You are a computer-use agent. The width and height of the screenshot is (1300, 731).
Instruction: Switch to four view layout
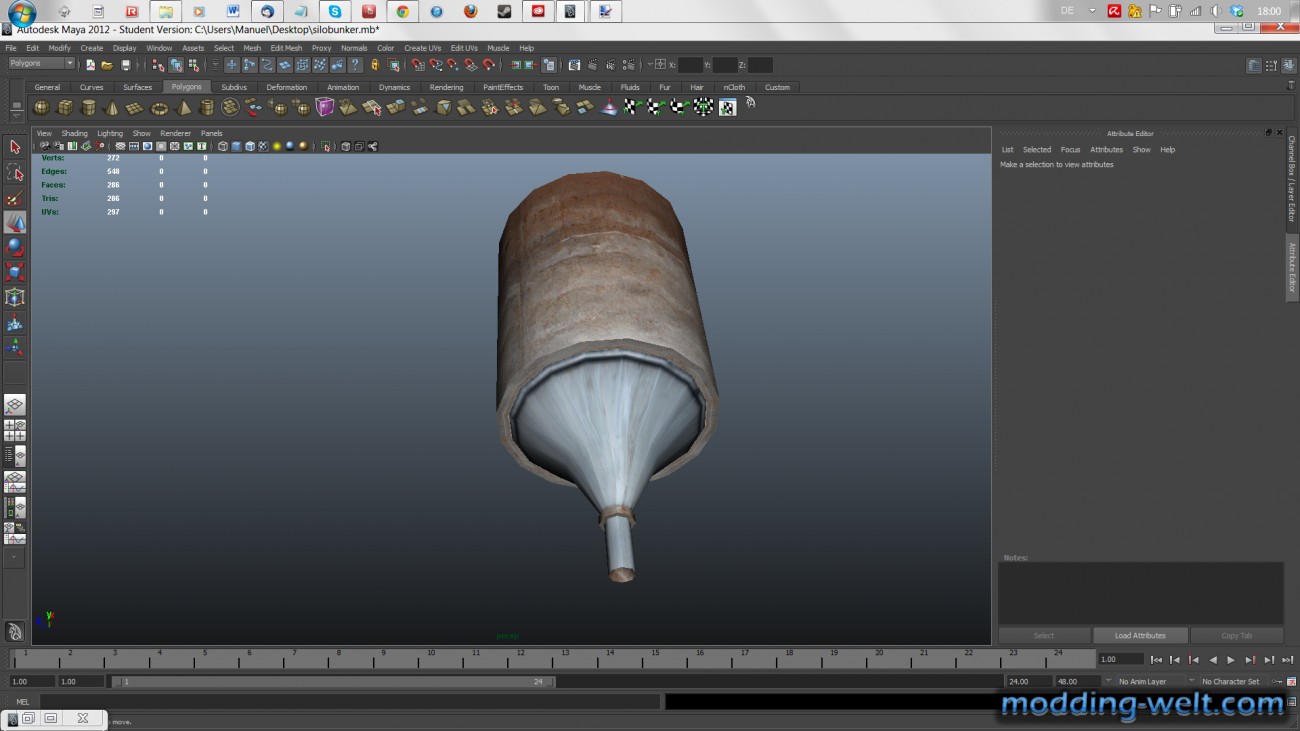14,431
